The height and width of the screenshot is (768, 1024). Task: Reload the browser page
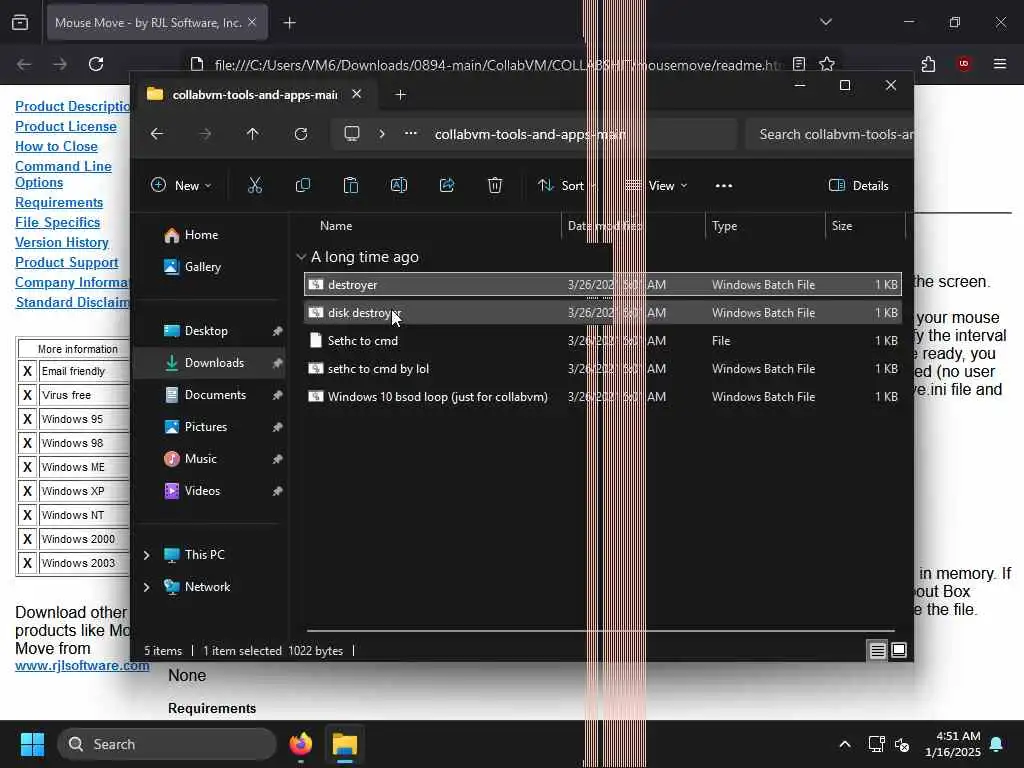[96, 64]
